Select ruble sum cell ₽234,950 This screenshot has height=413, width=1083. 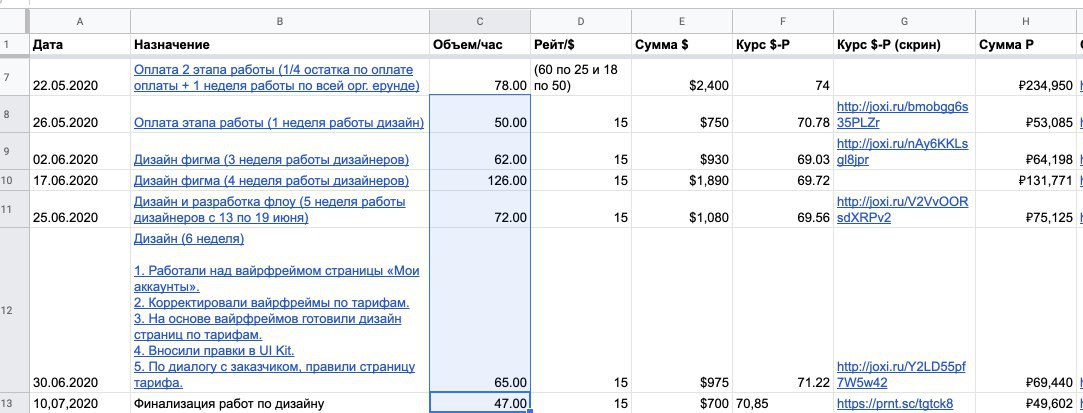pos(1025,77)
